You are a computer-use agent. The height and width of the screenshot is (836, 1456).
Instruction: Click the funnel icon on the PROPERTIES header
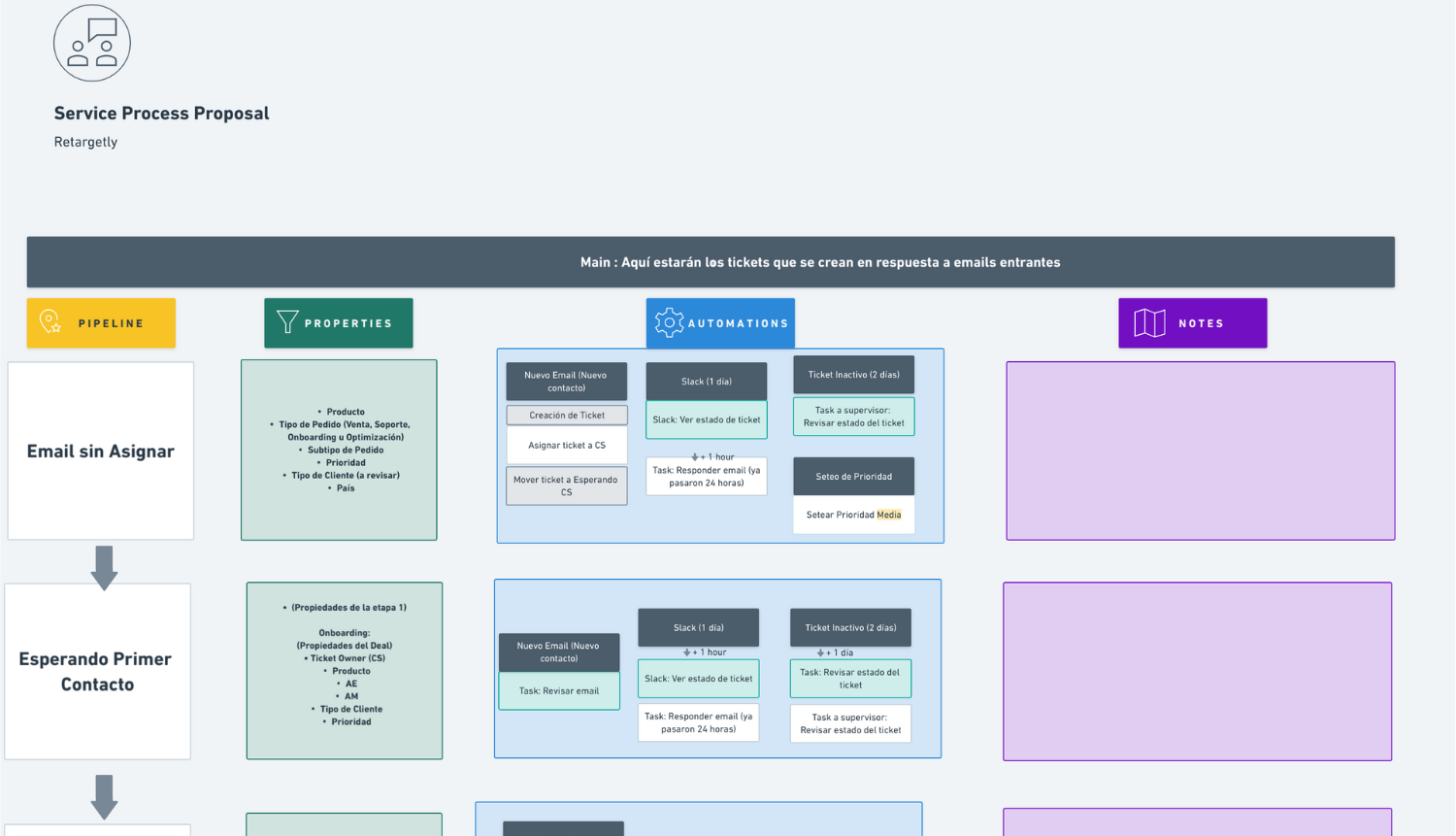pos(286,321)
